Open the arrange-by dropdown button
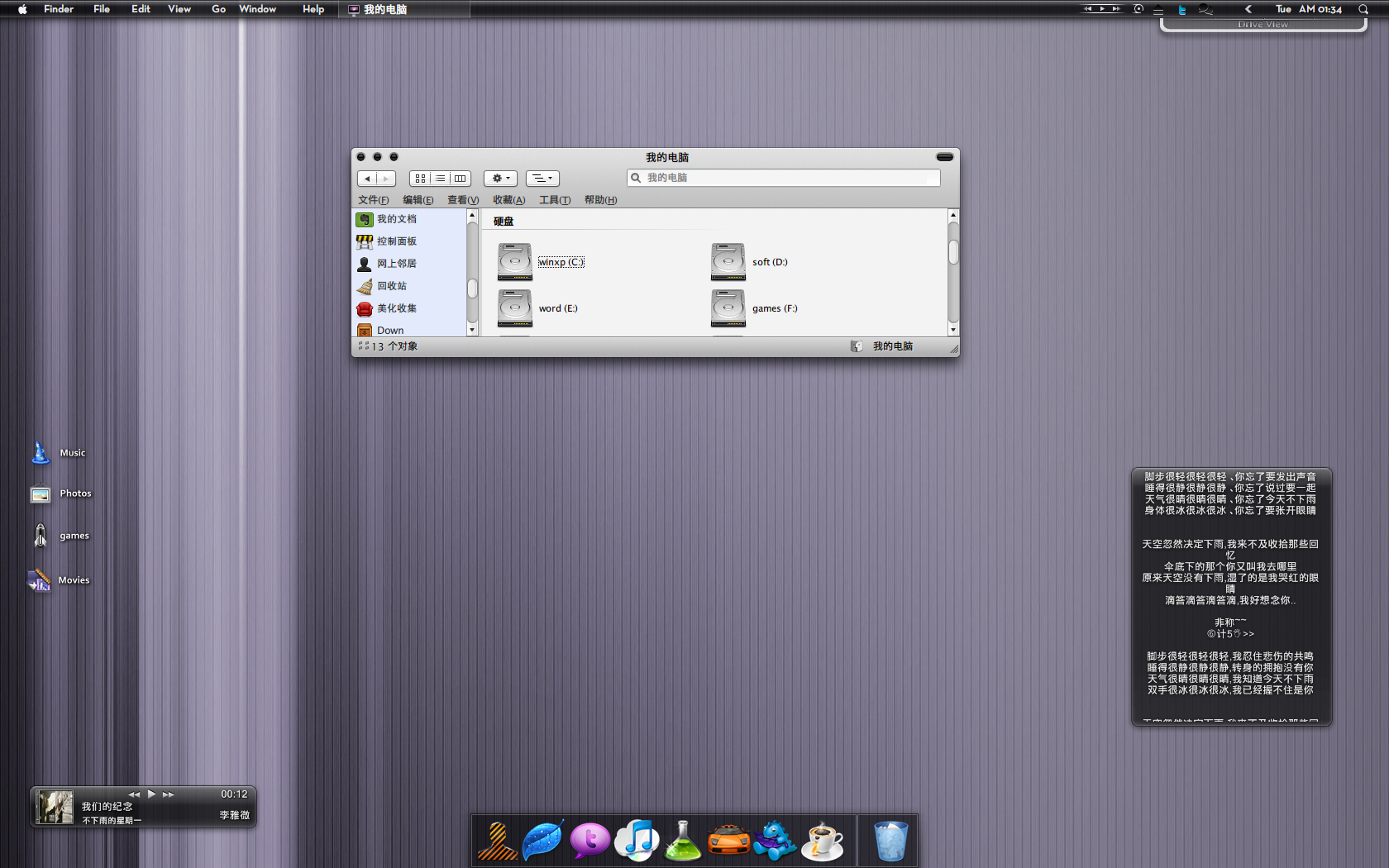Viewport: 1389px width, 868px height. [542, 179]
